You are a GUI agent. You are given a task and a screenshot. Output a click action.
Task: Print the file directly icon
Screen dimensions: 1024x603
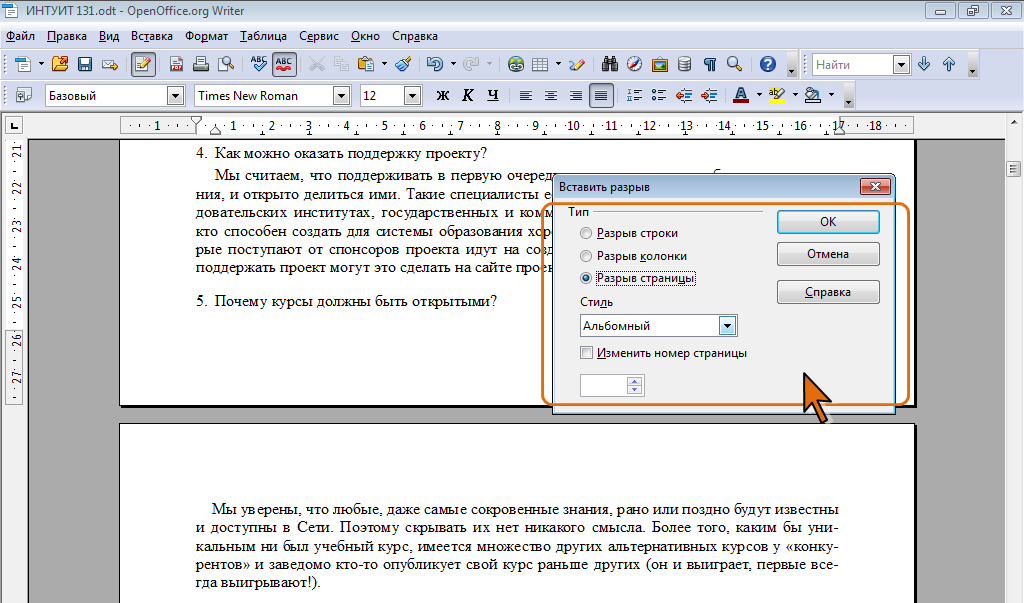[x=201, y=64]
